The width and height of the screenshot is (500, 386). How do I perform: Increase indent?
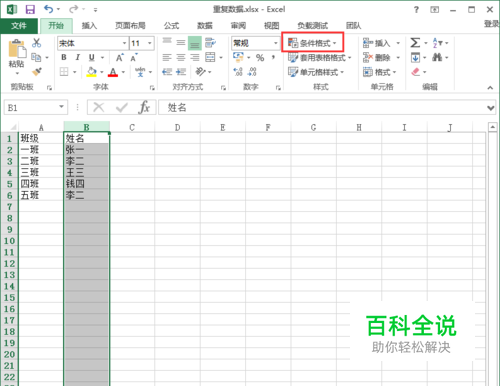coord(181,72)
